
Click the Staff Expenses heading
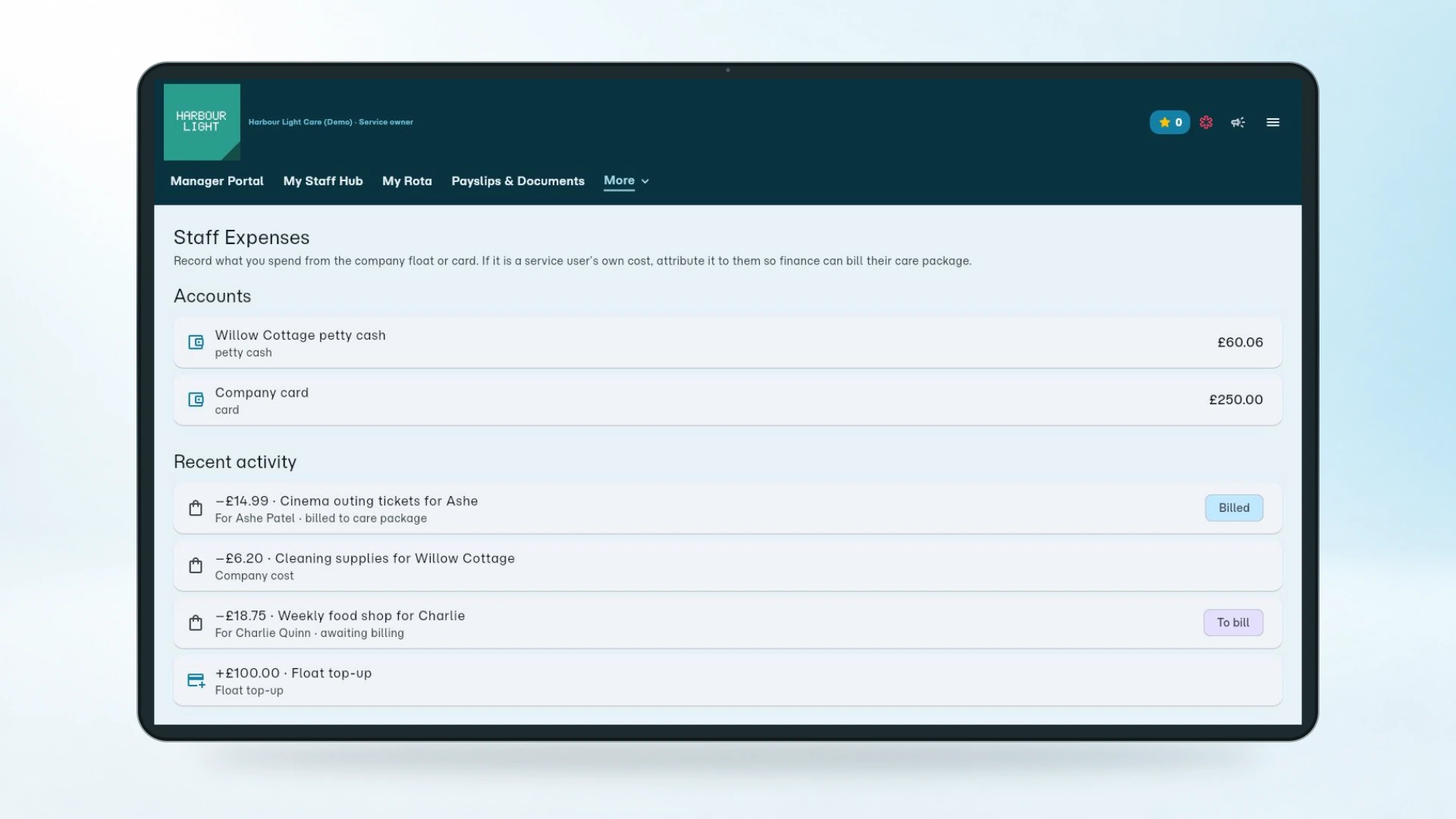pos(241,237)
